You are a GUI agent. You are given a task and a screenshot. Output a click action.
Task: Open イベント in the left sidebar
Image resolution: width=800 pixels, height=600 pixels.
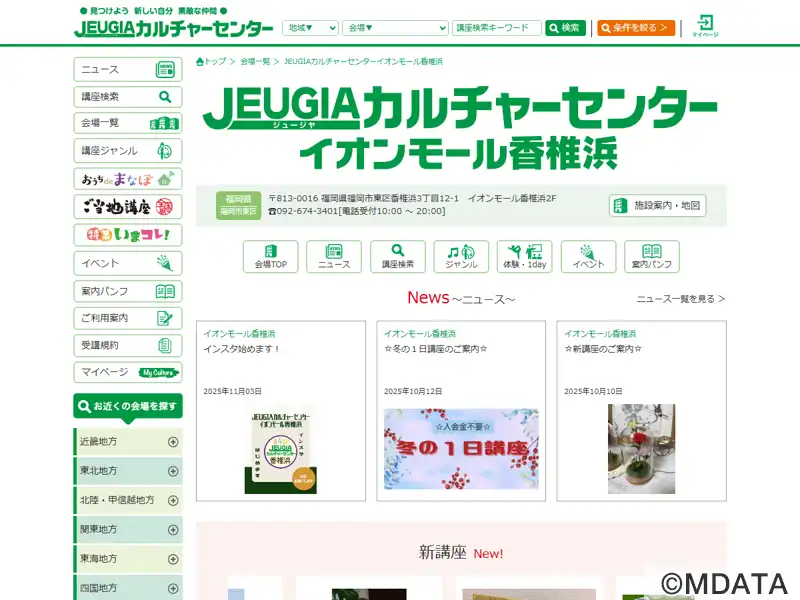[x=128, y=263]
